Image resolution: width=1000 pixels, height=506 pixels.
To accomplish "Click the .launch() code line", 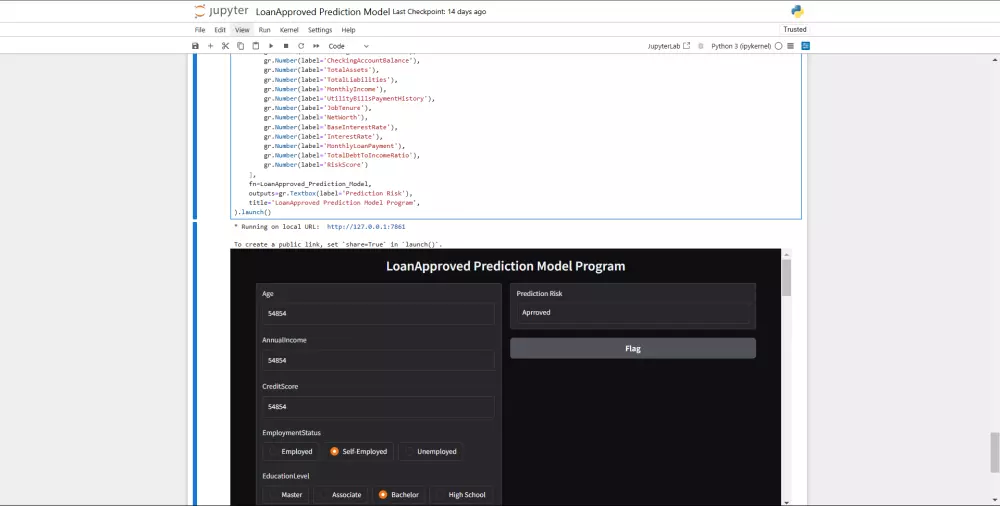I will tap(253, 212).
